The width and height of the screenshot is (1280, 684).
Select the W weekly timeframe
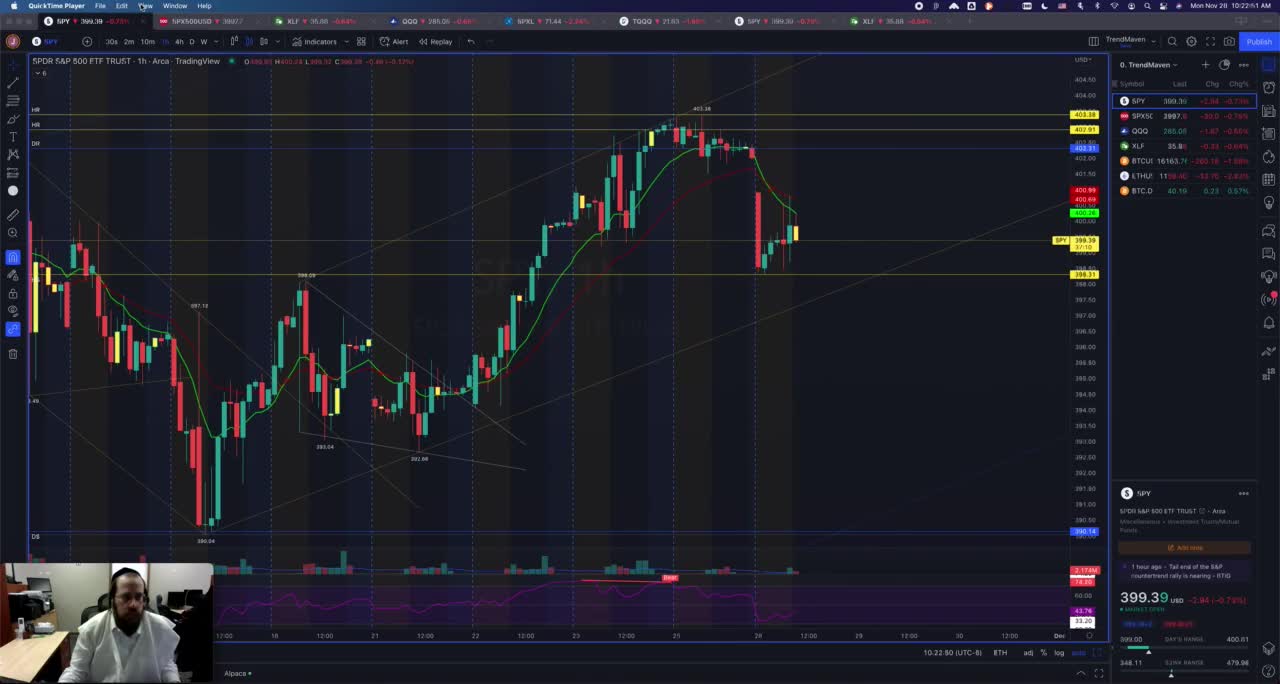pos(204,41)
